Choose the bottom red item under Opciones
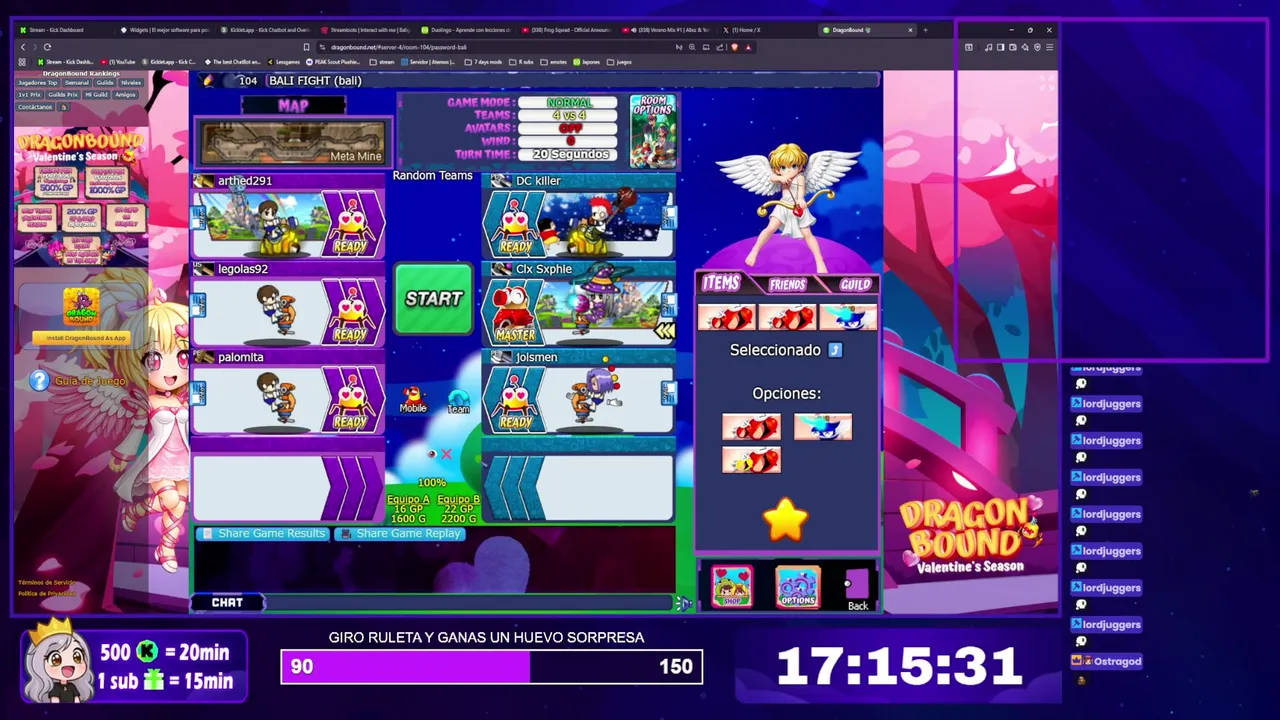The height and width of the screenshot is (720, 1280). pyautogui.click(x=751, y=460)
